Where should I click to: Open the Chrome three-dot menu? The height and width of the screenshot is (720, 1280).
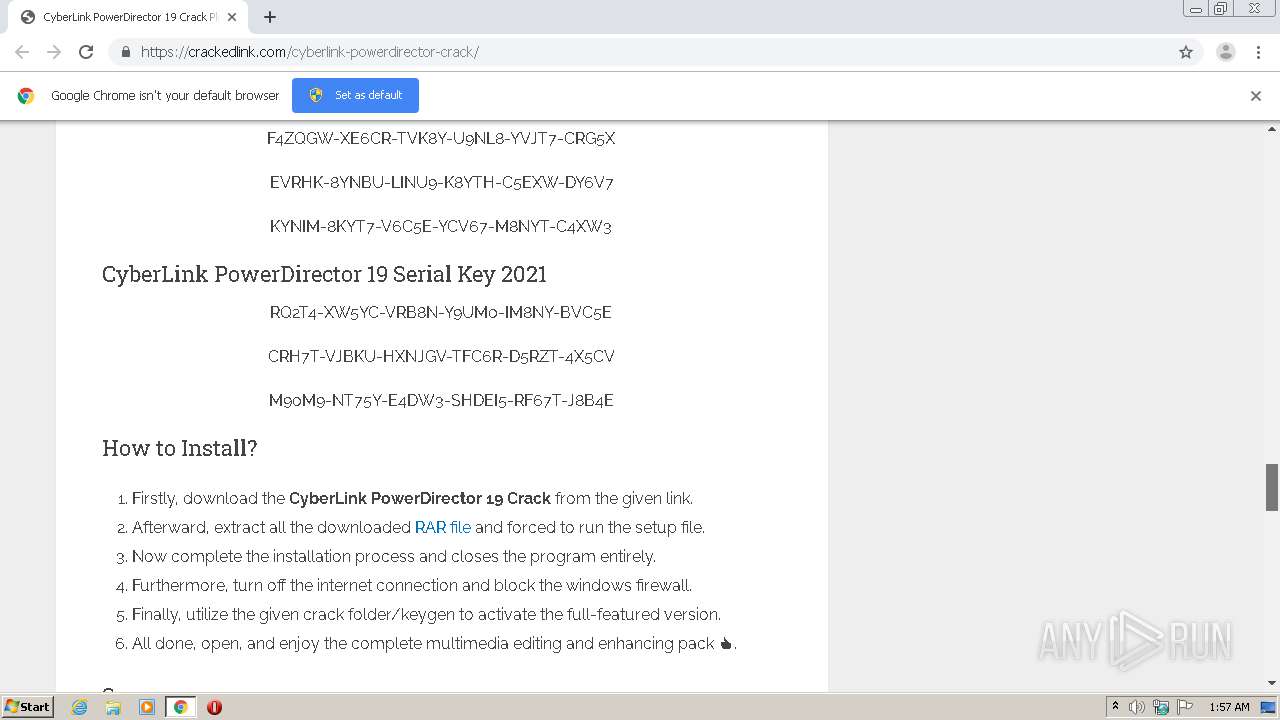coord(1258,52)
